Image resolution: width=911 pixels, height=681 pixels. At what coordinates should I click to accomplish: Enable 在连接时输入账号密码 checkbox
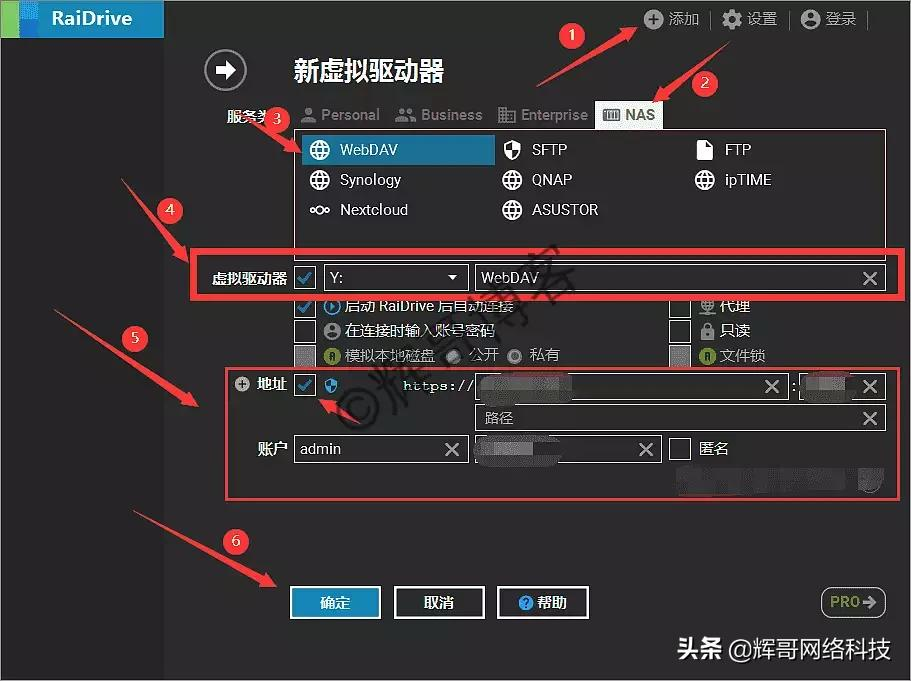click(305, 331)
